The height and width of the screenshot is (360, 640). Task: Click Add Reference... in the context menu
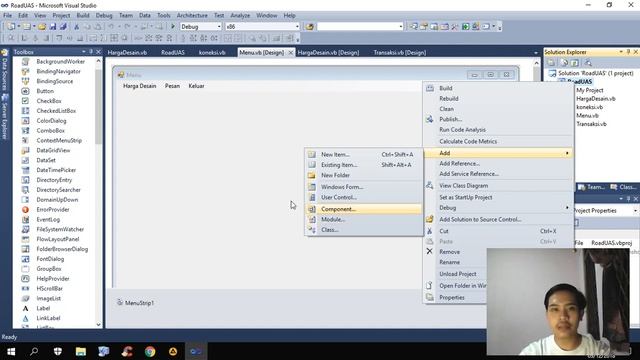pos(498,163)
